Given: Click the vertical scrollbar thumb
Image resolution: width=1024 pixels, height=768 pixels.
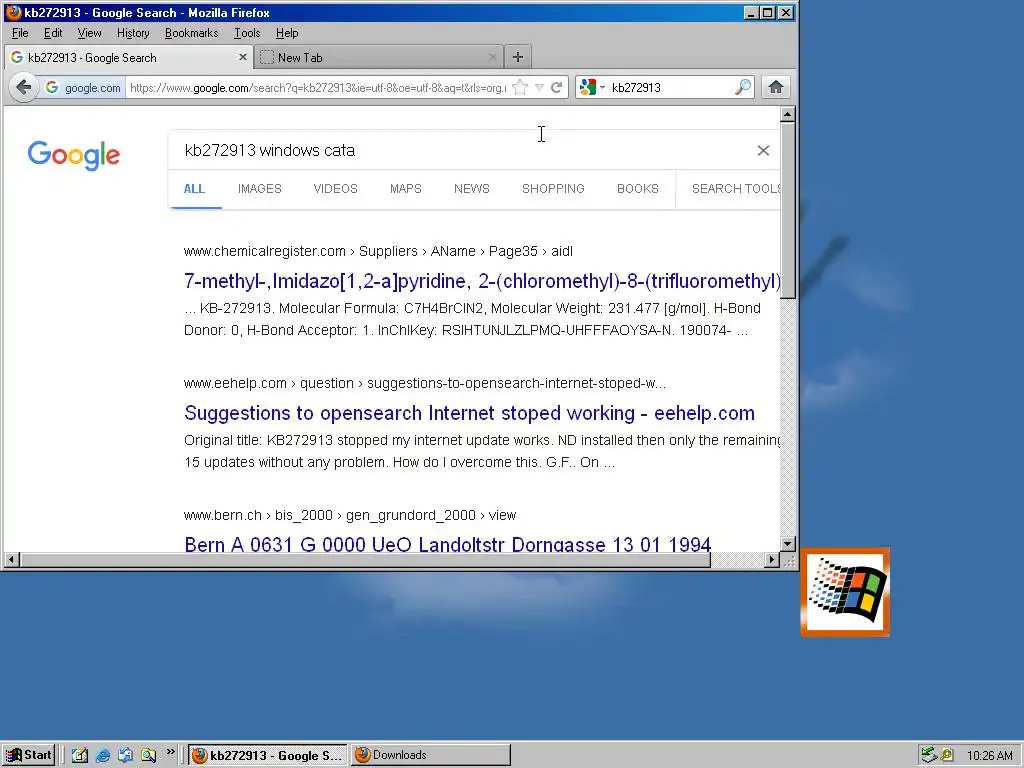Looking at the screenshot, I should [788, 210].
